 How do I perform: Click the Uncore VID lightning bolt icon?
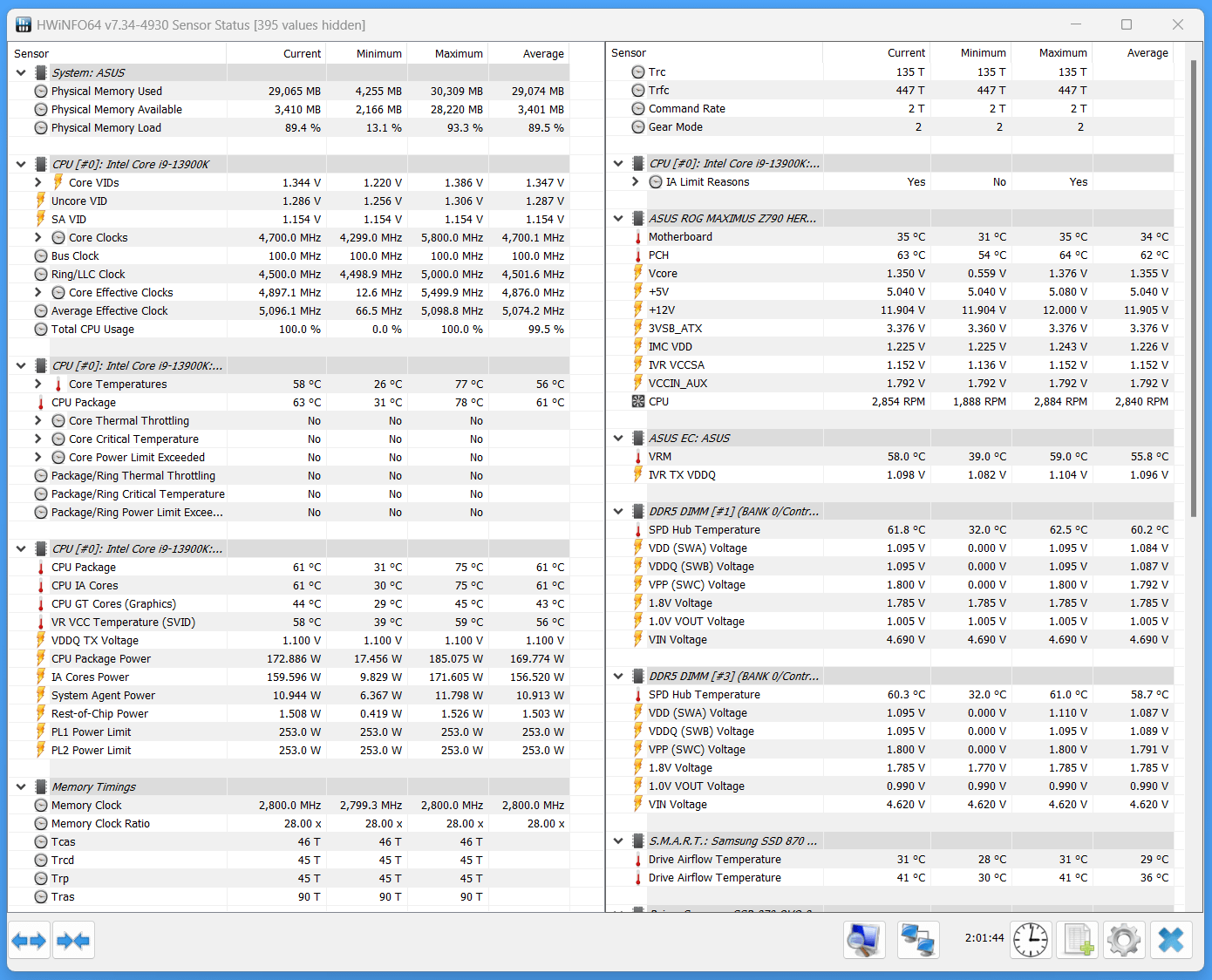coord(41,201)
